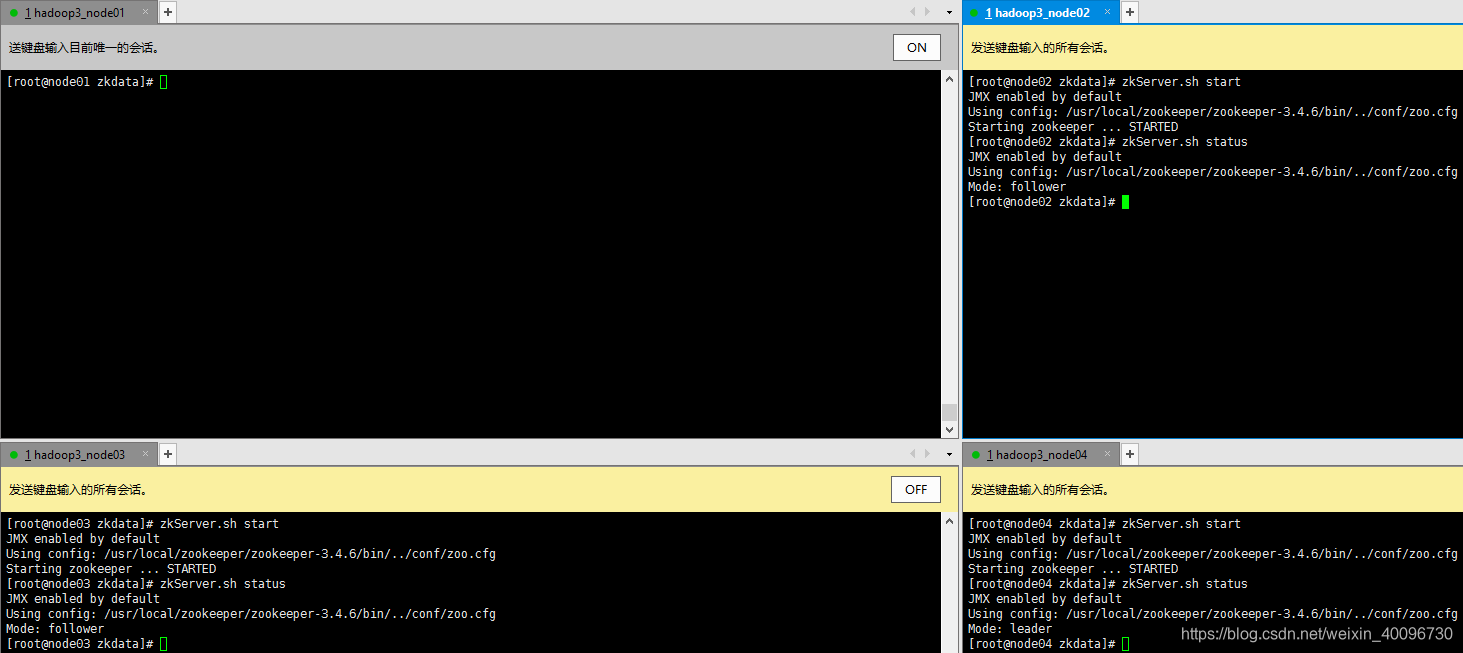Close the hadoop3_node04 tab with its X
1463x653 pixels.
(x=1107, y=455)
